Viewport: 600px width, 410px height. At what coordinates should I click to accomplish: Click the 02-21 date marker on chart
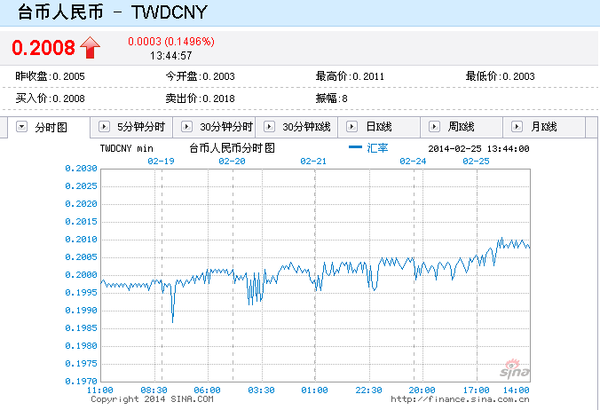(x=314, y=160)
